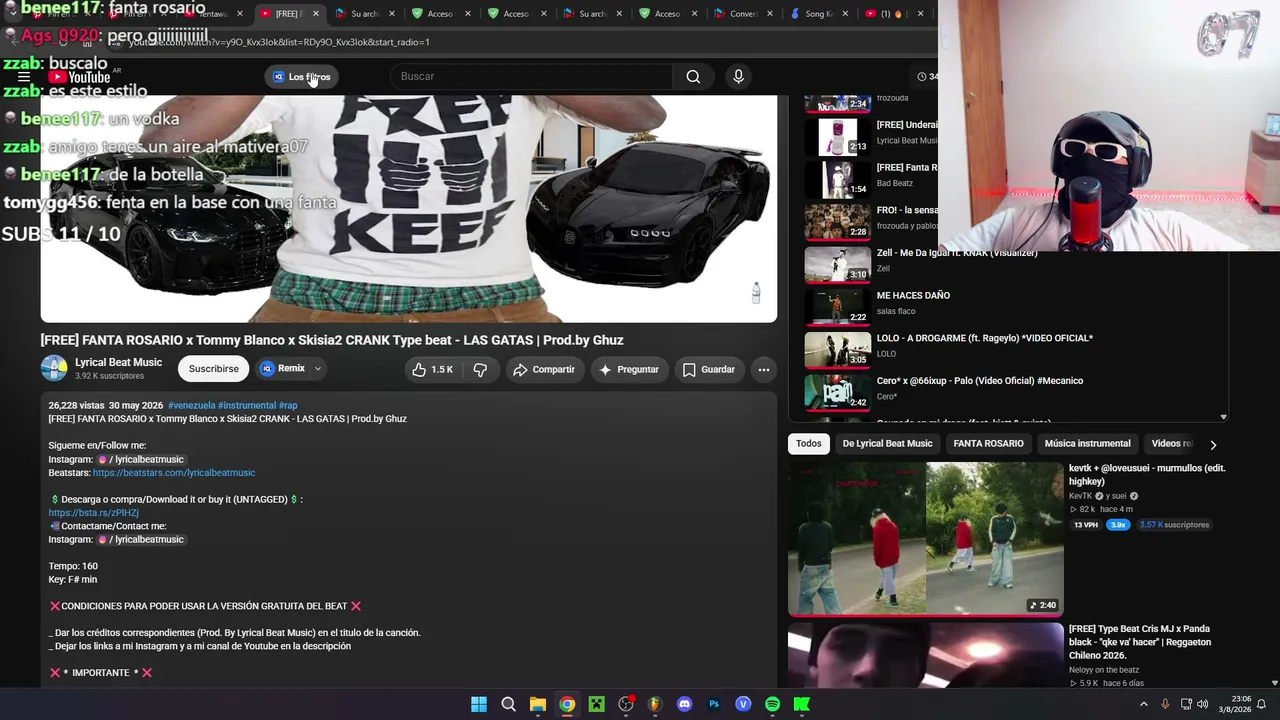
Task: Click the #venezuela hashtag
Action: 192,406
